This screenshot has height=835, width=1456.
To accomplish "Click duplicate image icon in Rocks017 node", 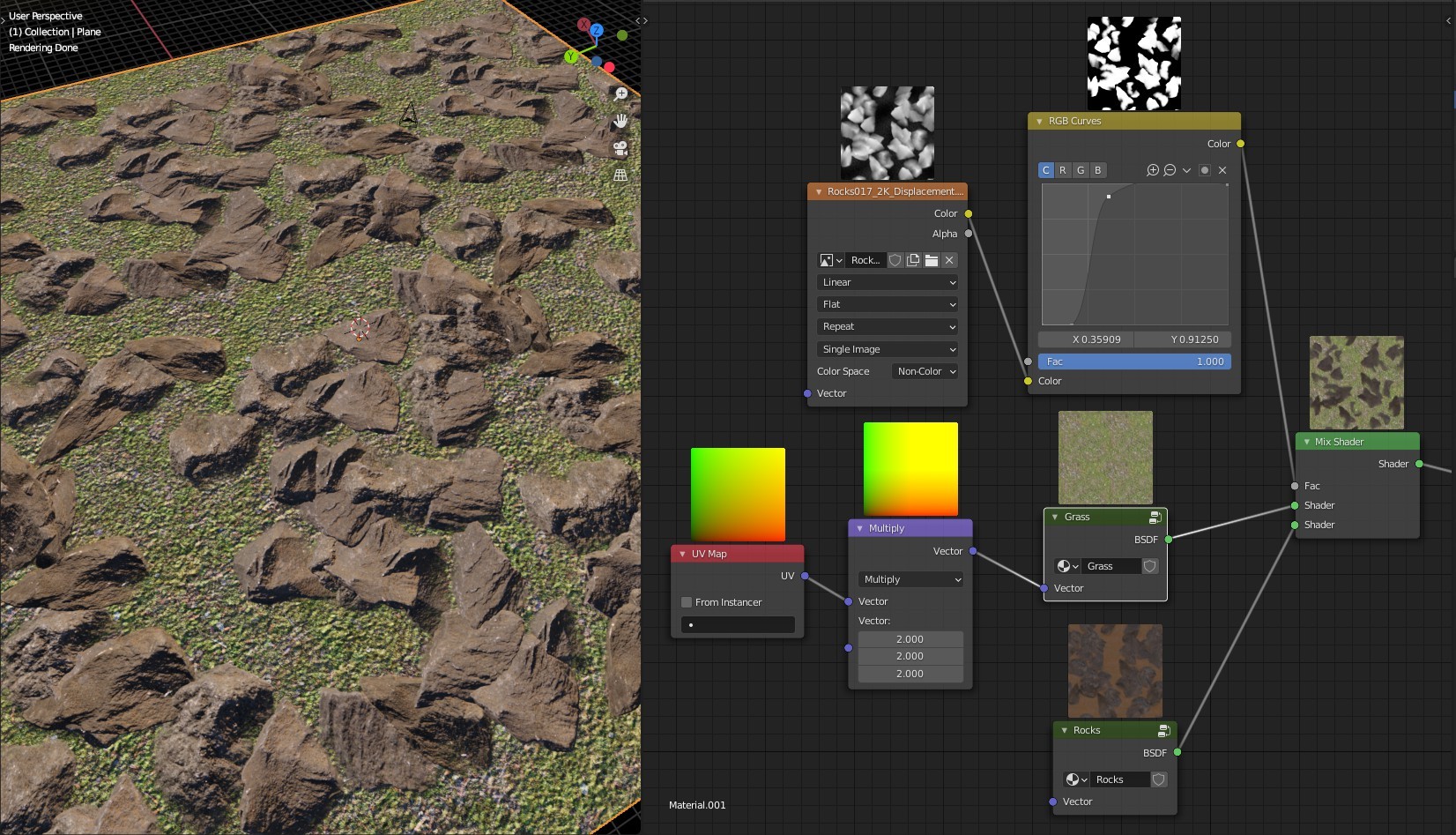I will pyautogui.click(x=913, y=260).
